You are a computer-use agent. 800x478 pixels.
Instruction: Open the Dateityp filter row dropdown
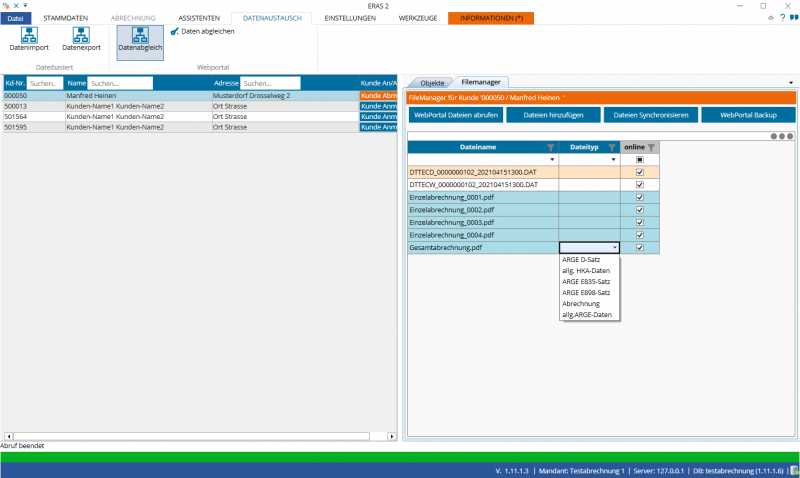click(x=613, y=160)
